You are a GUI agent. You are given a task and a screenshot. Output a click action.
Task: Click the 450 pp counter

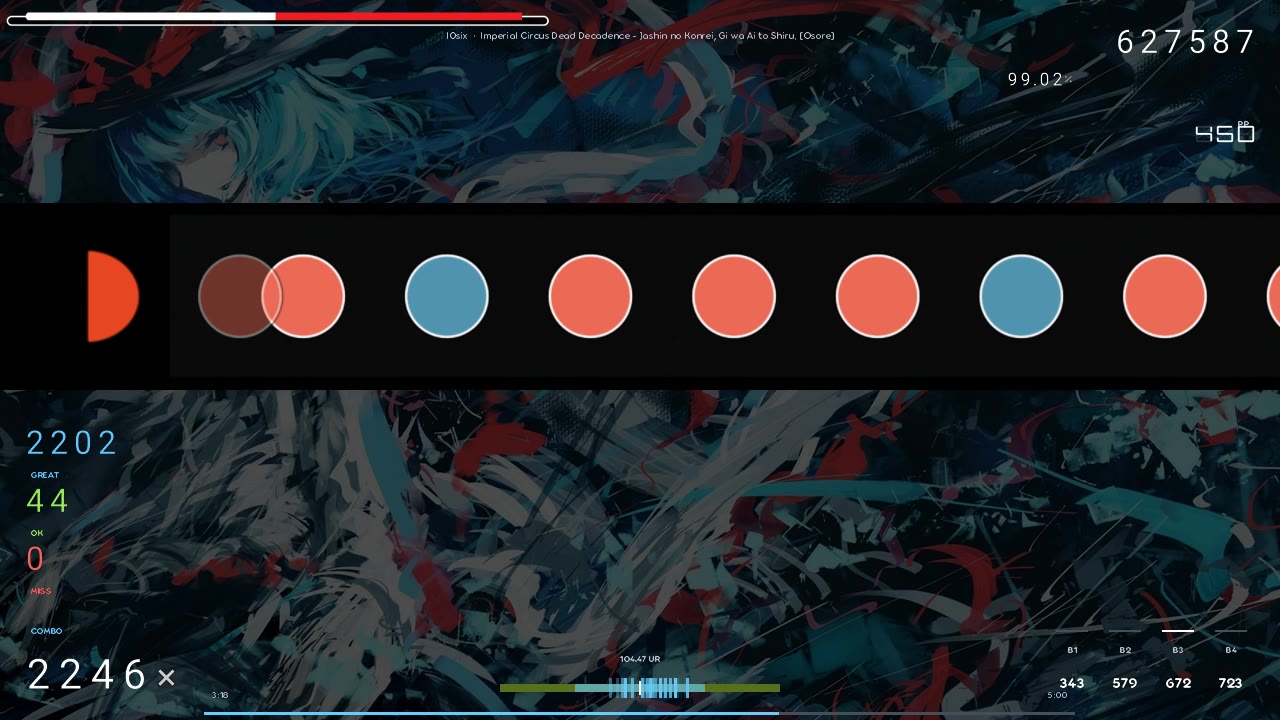point(1225,133)
